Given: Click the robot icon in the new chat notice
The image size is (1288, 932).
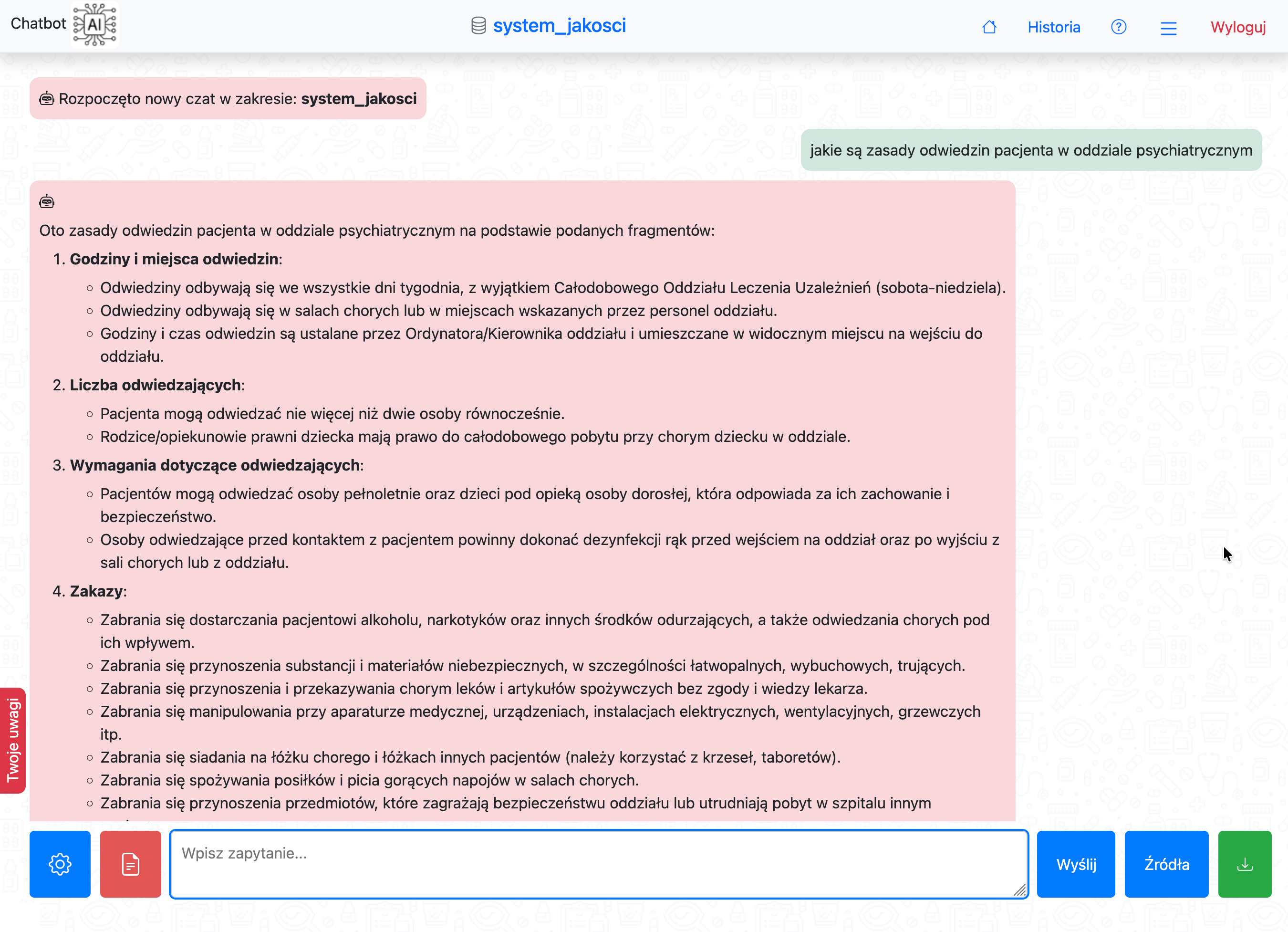Looking at the screenshot, I should [x=47, y=99].
